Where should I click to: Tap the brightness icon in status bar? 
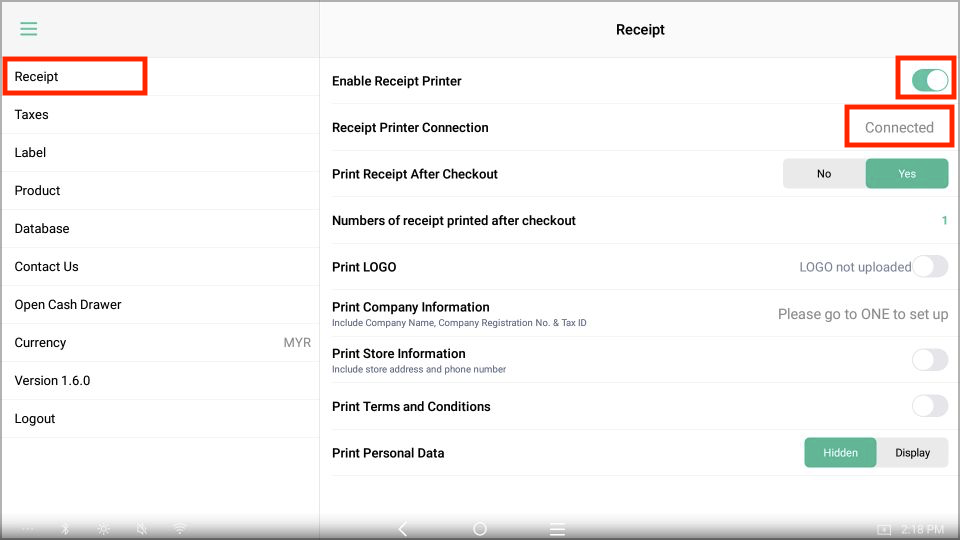(103, 529)
